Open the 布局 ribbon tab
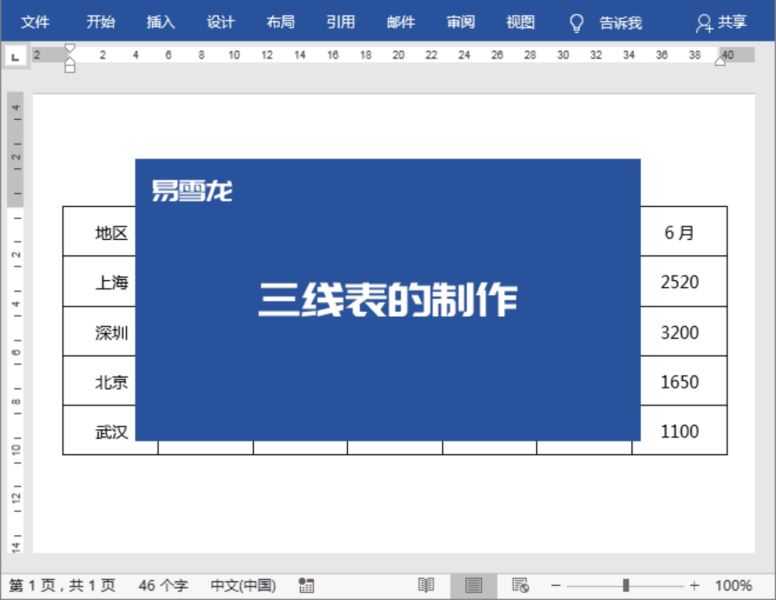This screenshot has width=776, height=600. (281, 22)
